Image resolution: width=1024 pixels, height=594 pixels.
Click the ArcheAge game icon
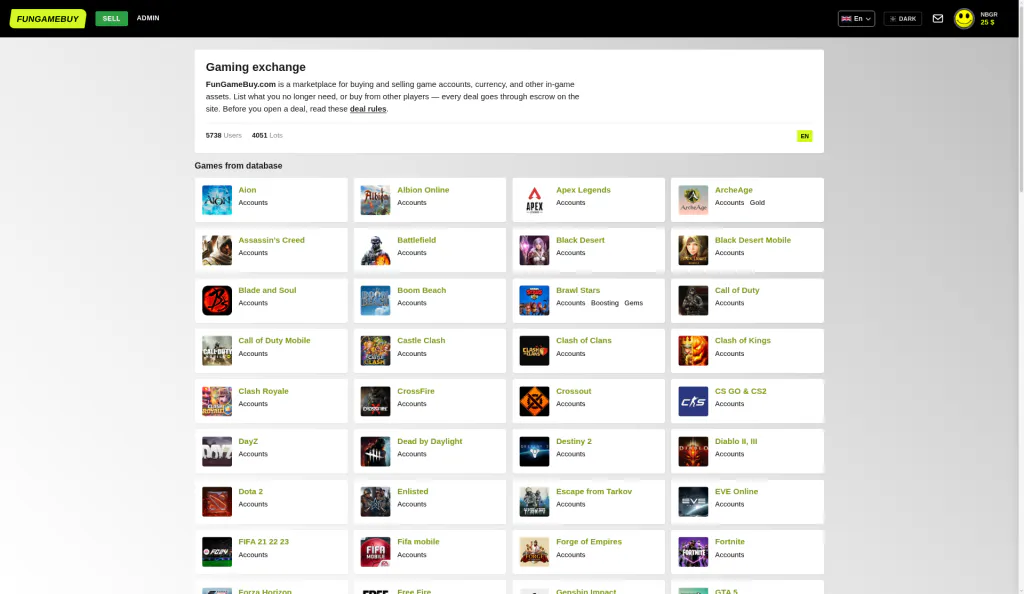point(693,200)
